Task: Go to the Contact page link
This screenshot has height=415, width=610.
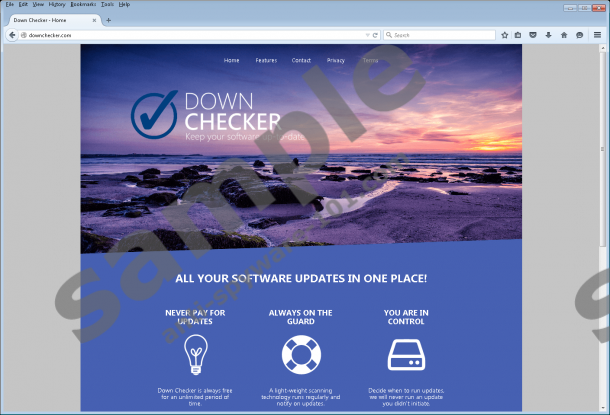Action: click(301, 60)
